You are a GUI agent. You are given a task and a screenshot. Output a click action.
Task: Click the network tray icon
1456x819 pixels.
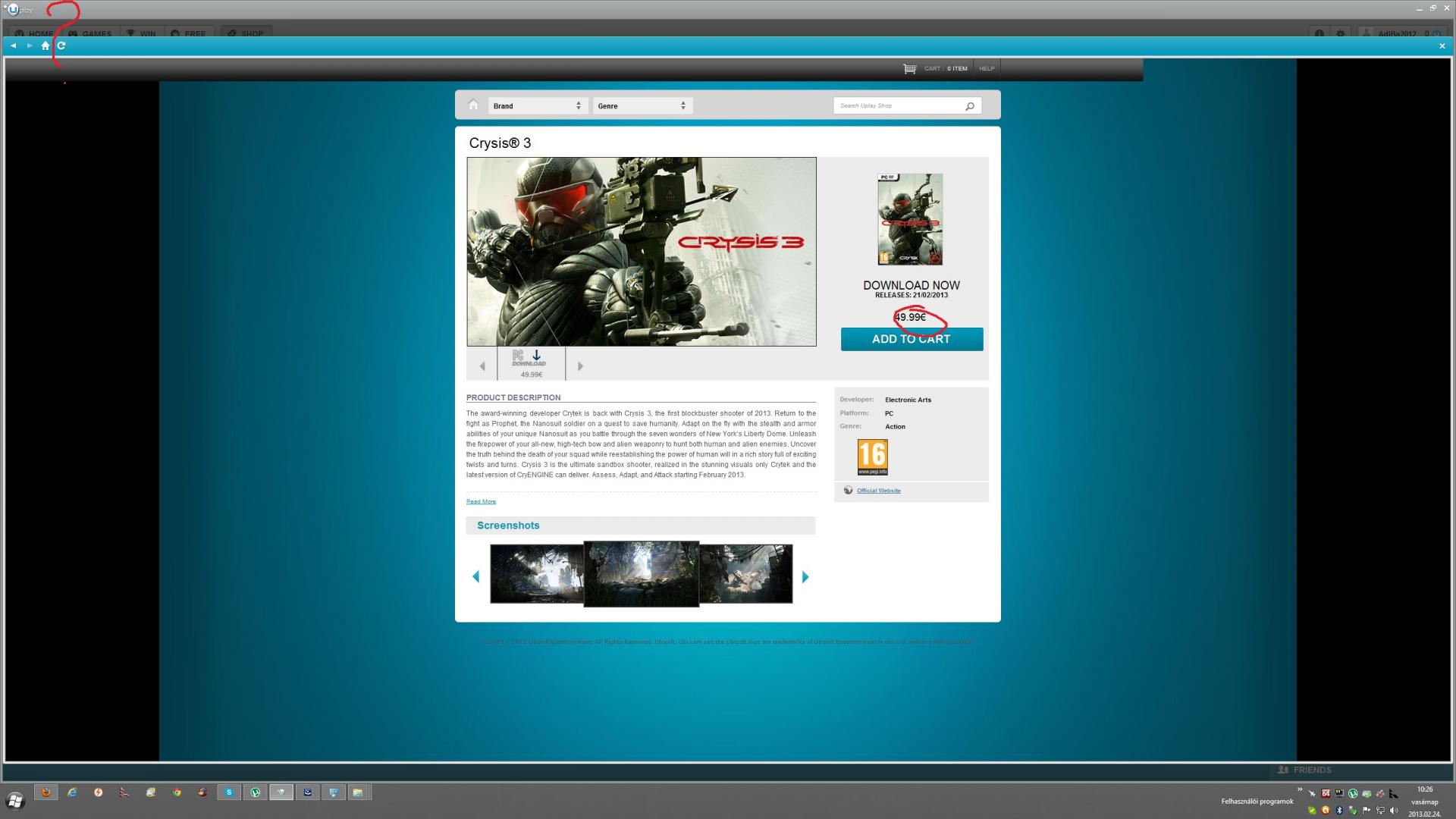click(1380, 811)
